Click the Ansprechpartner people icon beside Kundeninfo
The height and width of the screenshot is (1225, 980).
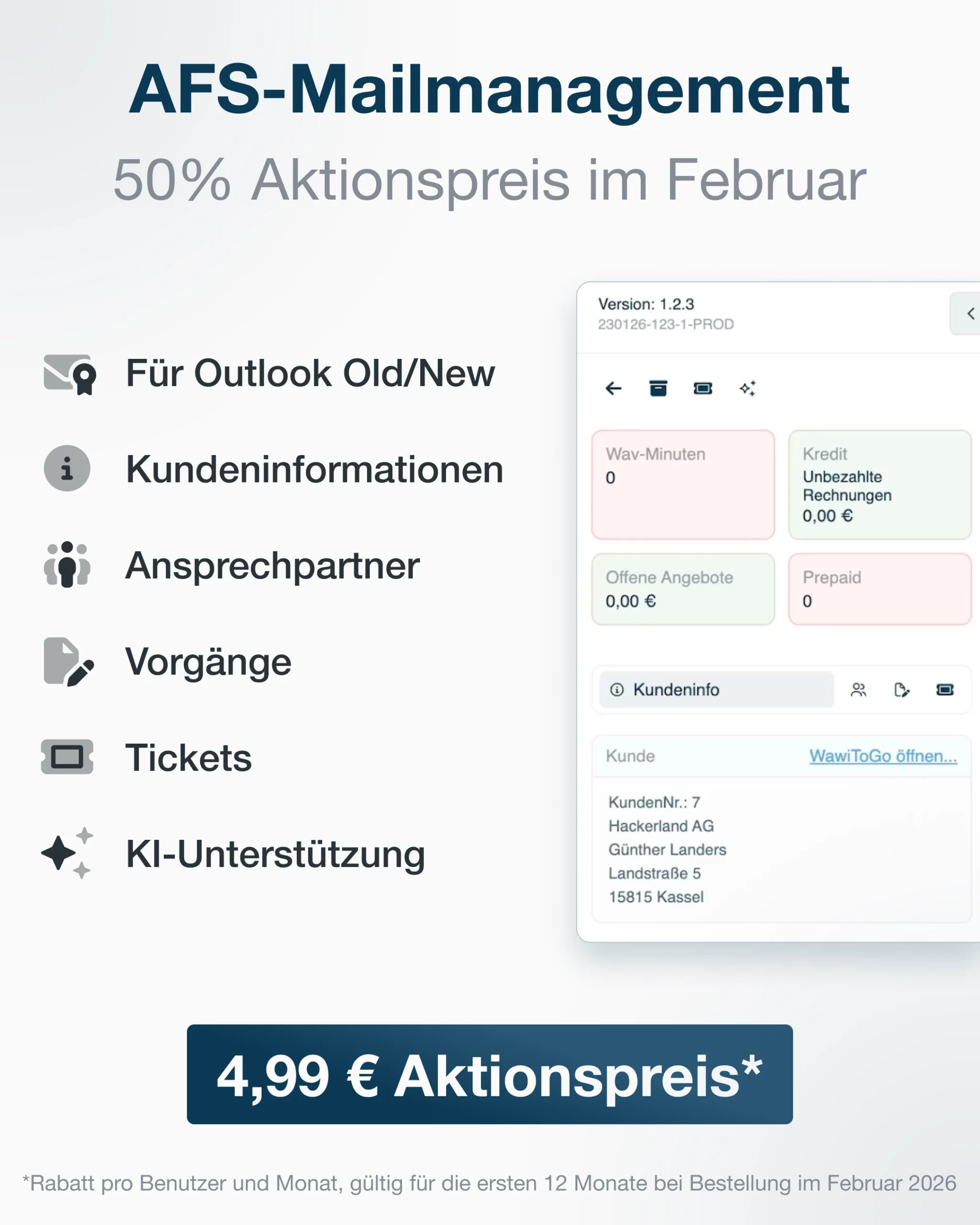[858, 690]
